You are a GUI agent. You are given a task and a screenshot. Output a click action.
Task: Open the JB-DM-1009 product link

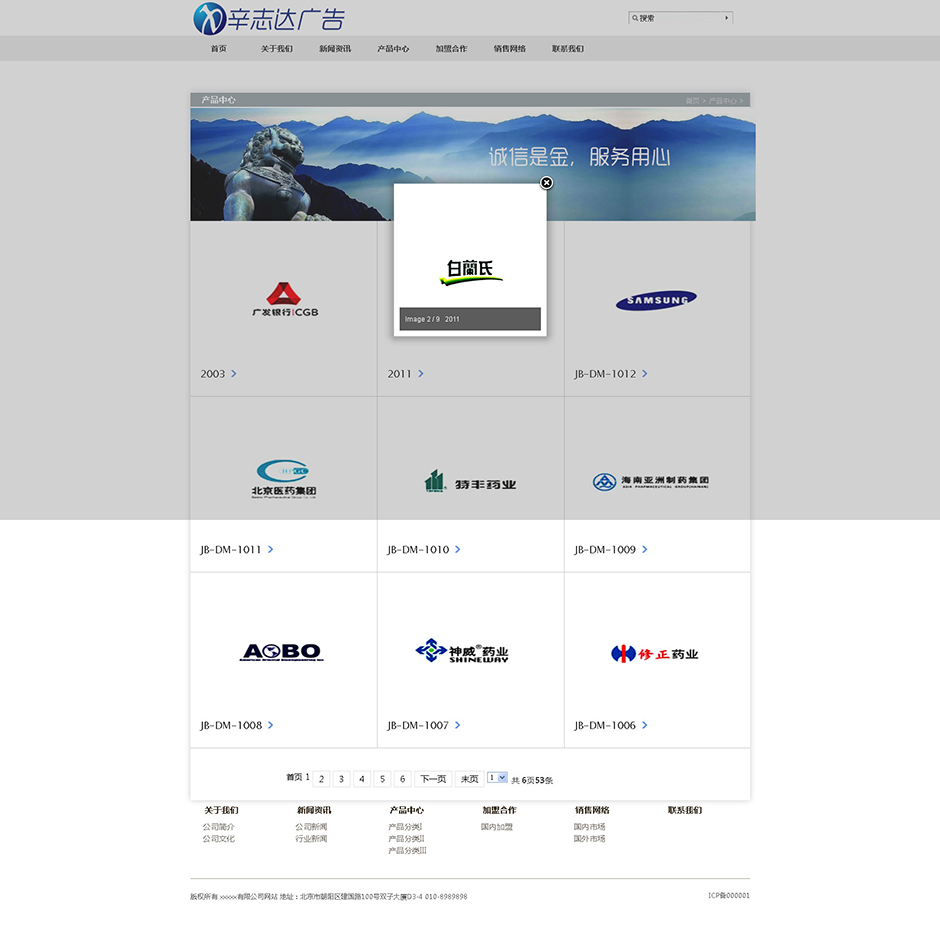pyautogui.click(x=605, y=550)
